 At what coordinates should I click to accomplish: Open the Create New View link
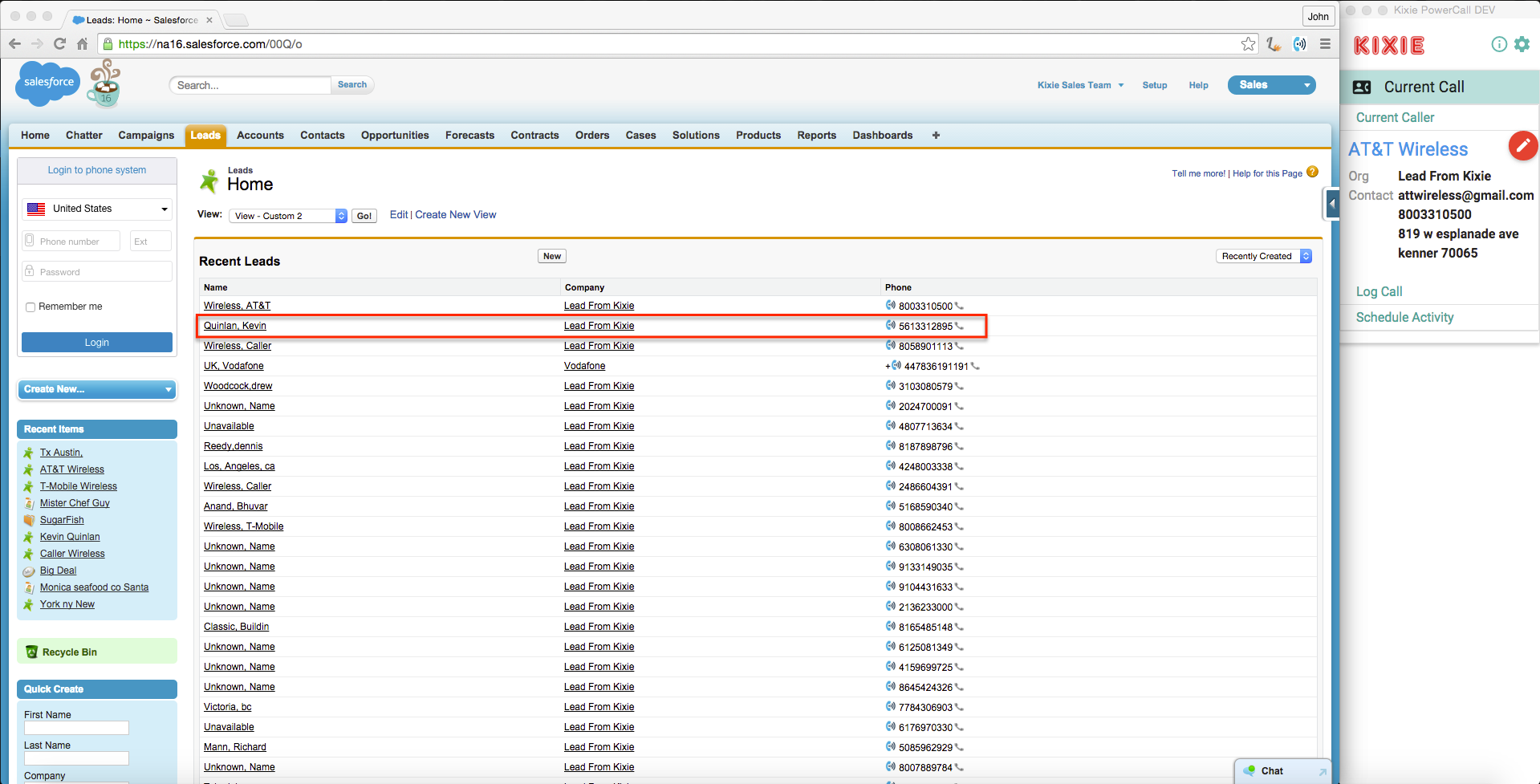[456, 215]
